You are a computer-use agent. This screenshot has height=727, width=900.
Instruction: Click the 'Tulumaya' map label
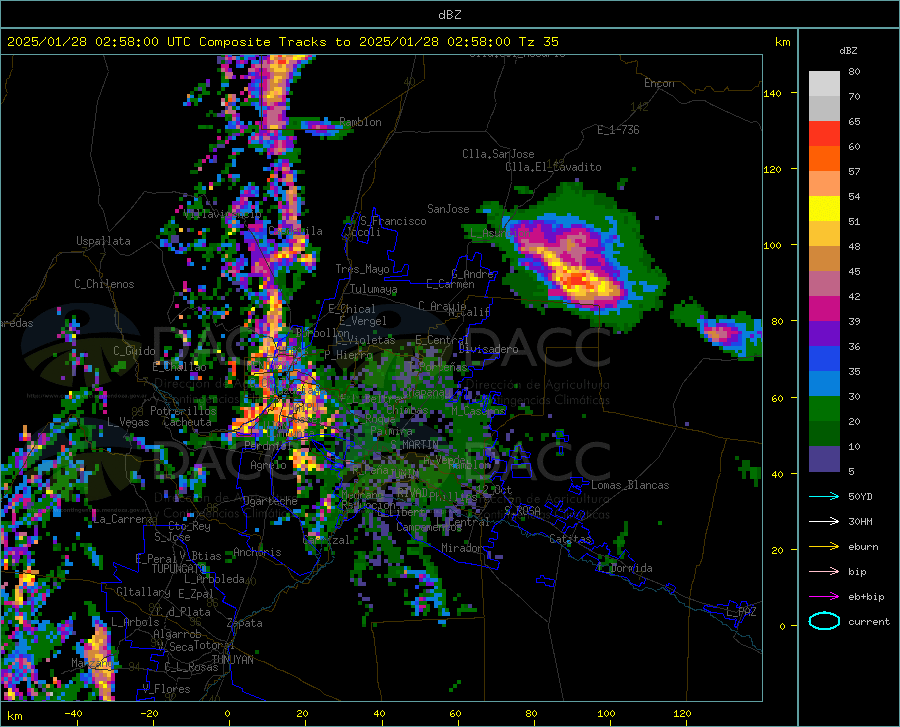[x=373, y=289]
